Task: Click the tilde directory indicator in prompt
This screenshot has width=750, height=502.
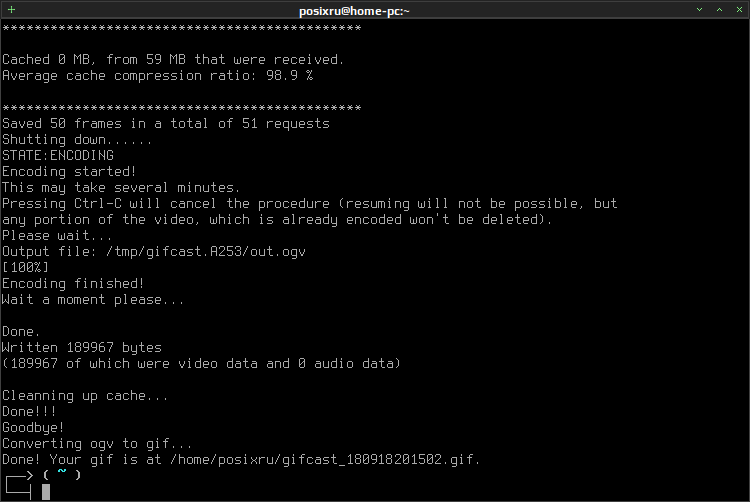Action: tap(62, 472)
